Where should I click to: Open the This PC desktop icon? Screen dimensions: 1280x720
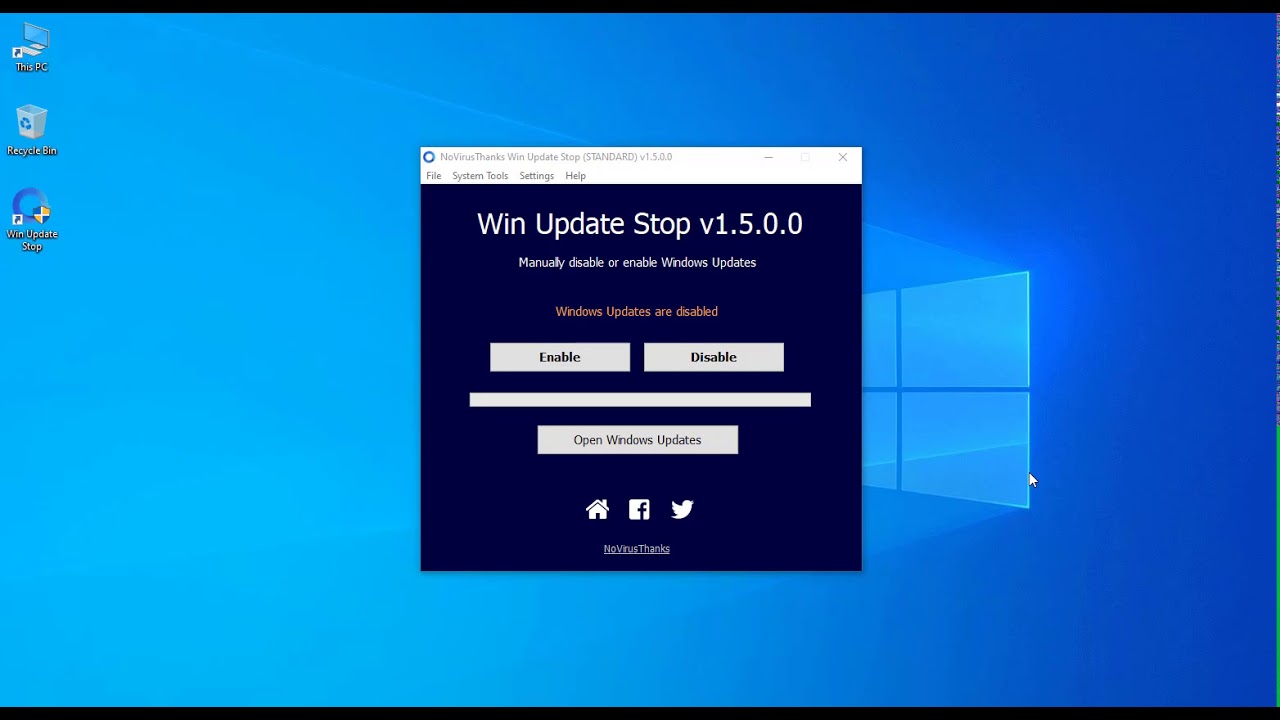[x=31, y=48]
